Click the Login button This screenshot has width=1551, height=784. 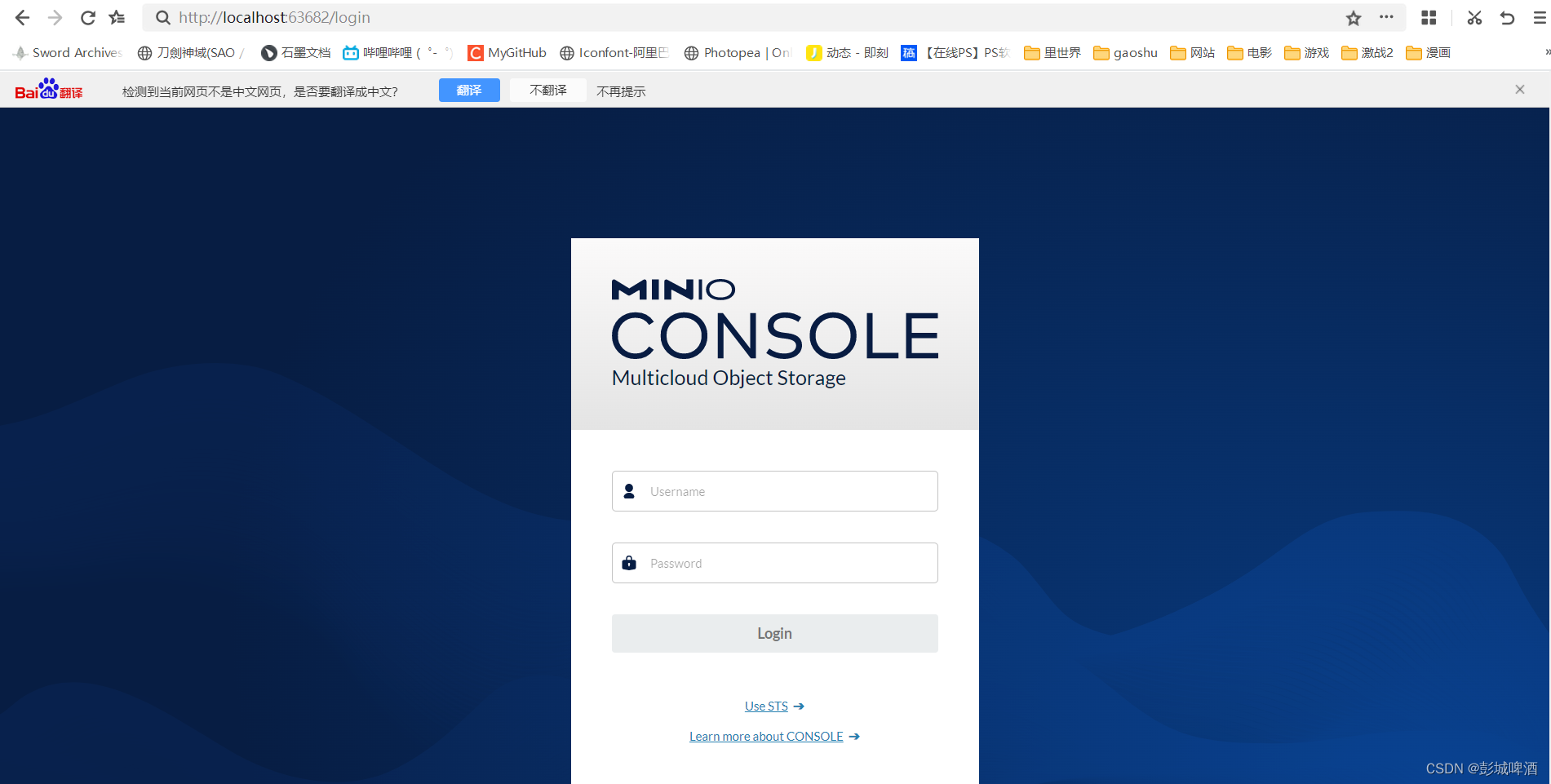coord(775,633)
